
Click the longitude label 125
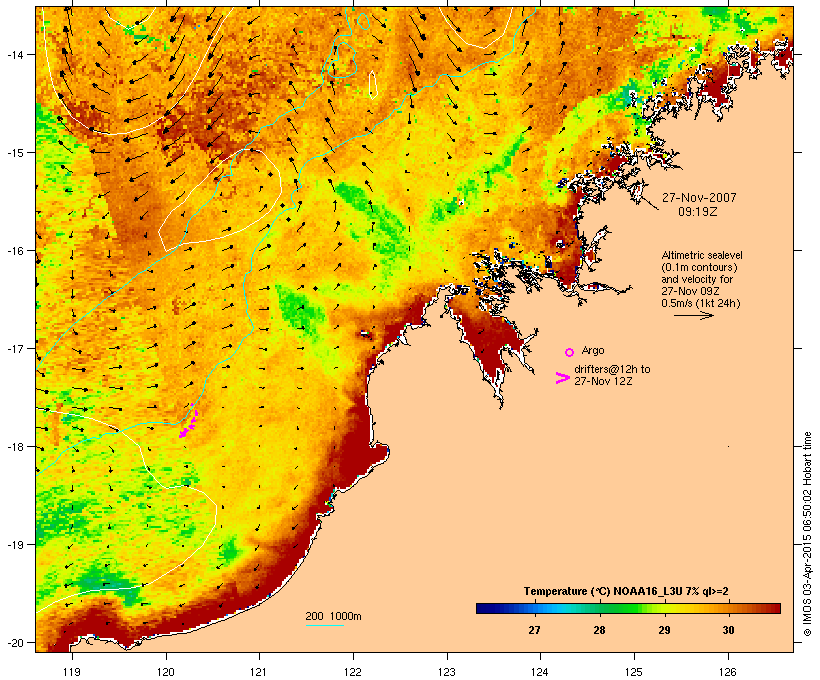[634, 672]
